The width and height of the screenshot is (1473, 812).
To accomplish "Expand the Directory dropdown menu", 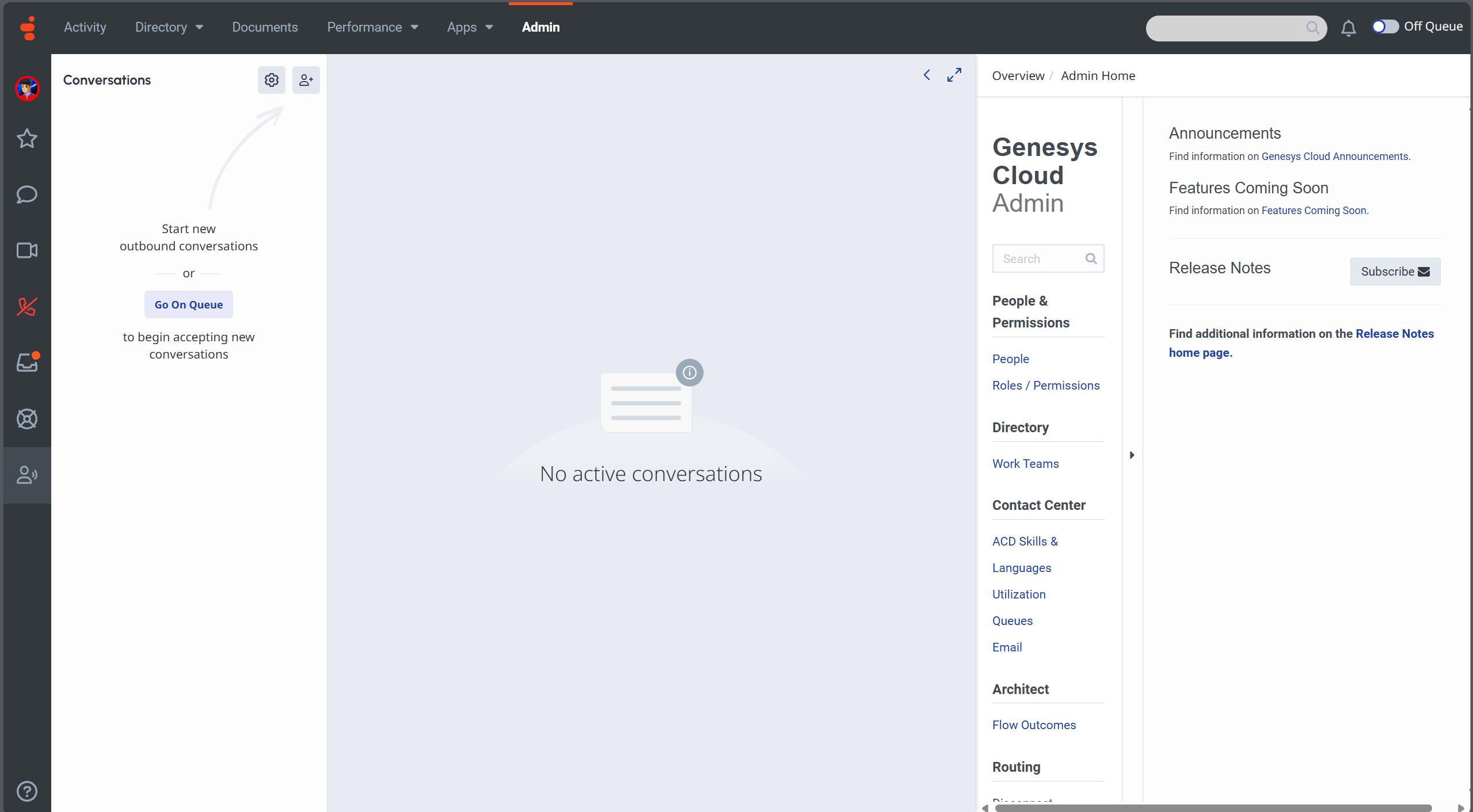I will 169,27.
